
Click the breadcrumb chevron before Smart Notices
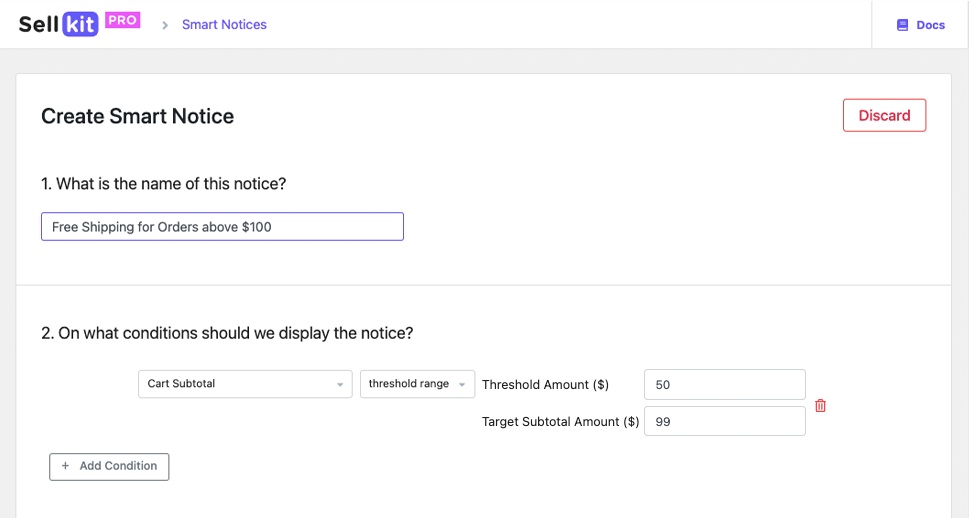click(165, 25)
